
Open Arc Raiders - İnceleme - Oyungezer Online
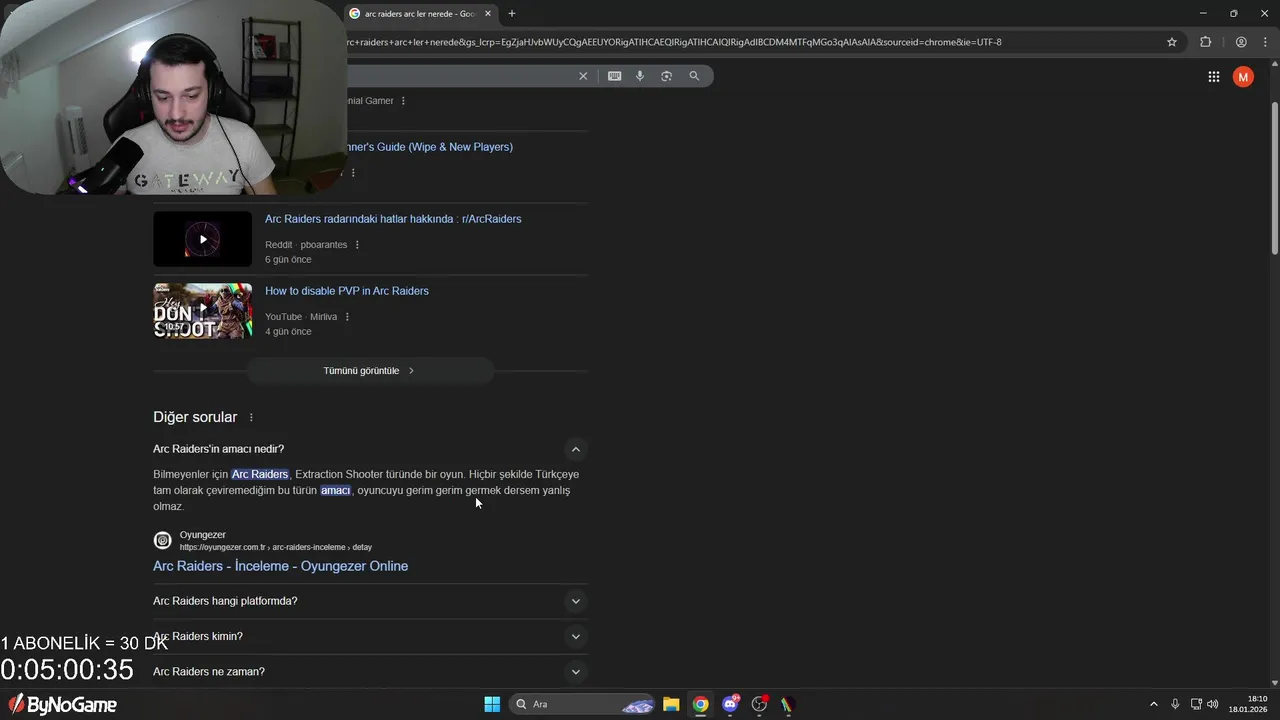[280, 566]
